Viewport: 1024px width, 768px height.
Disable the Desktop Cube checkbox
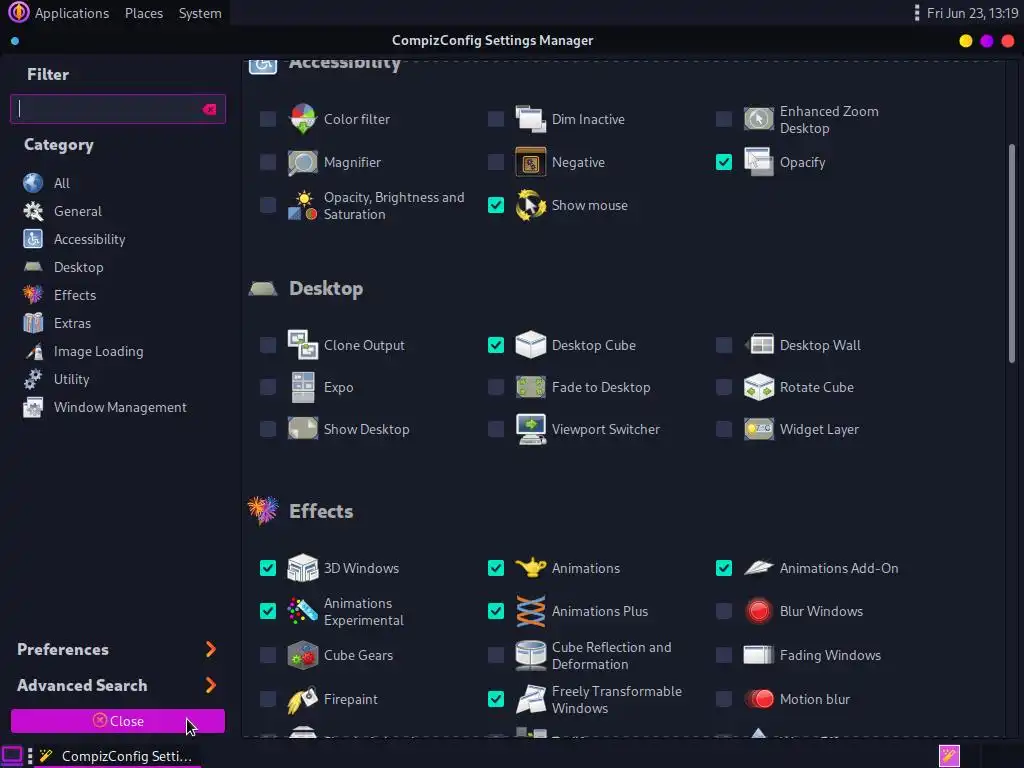[496, 345]
